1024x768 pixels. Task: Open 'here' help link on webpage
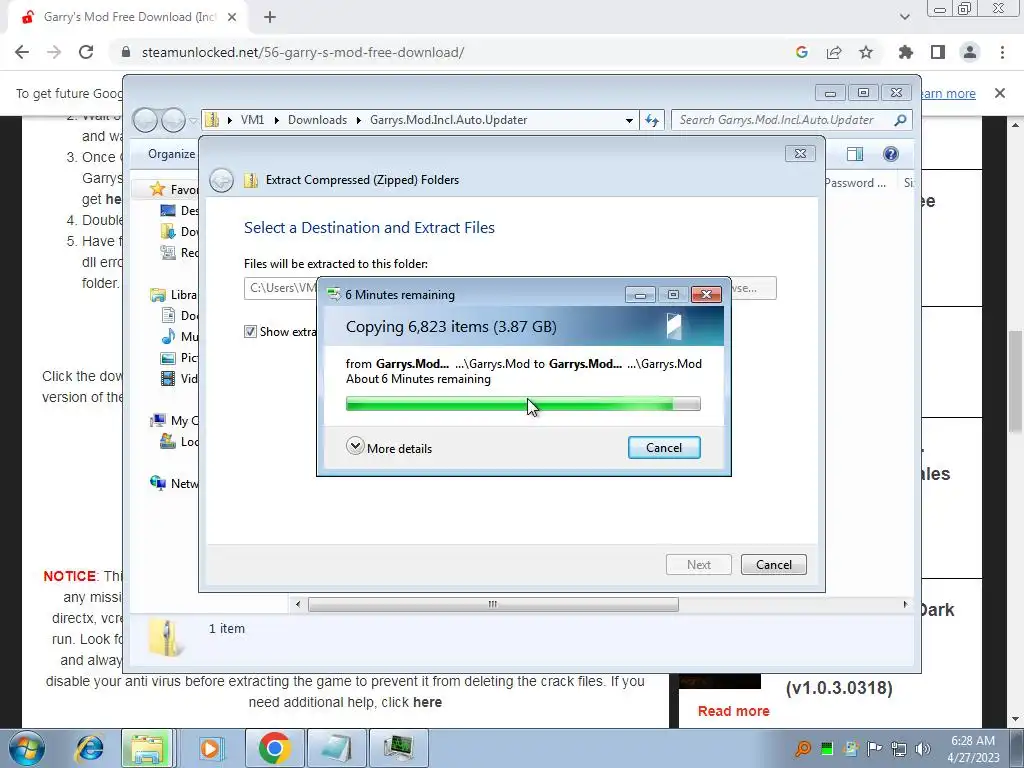[x=427, y=702]
